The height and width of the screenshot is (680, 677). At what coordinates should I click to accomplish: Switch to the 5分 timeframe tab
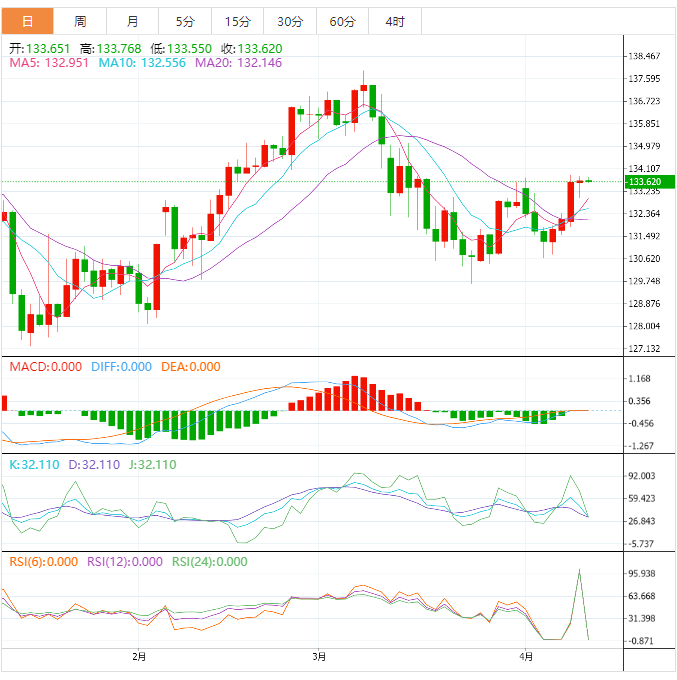(x=185, y=21)
